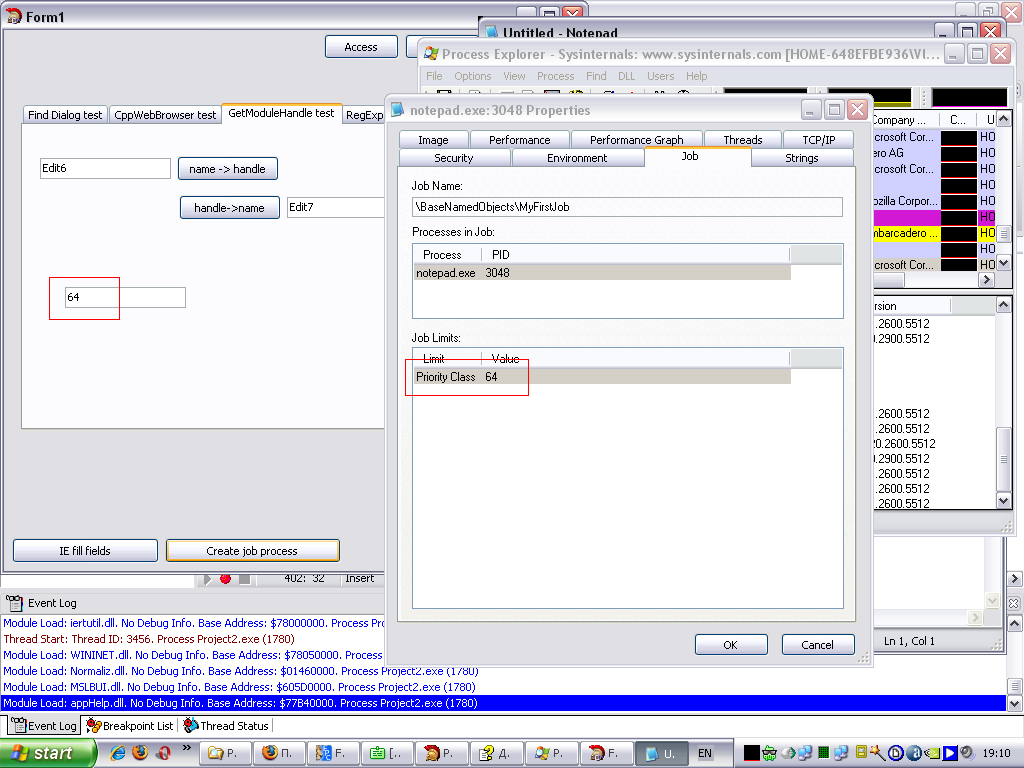Click the Process Explorer title bar icon

tap(431, 54)
